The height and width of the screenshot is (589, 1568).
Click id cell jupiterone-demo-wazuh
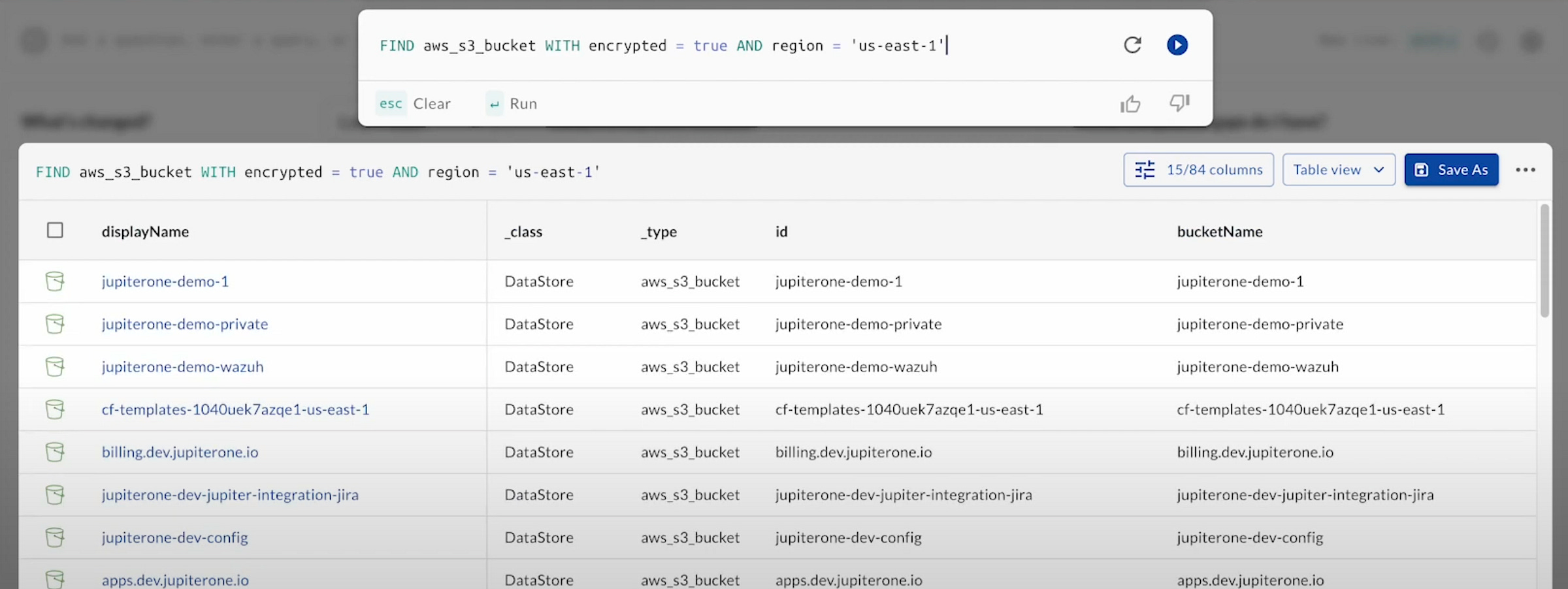[856, 367]
